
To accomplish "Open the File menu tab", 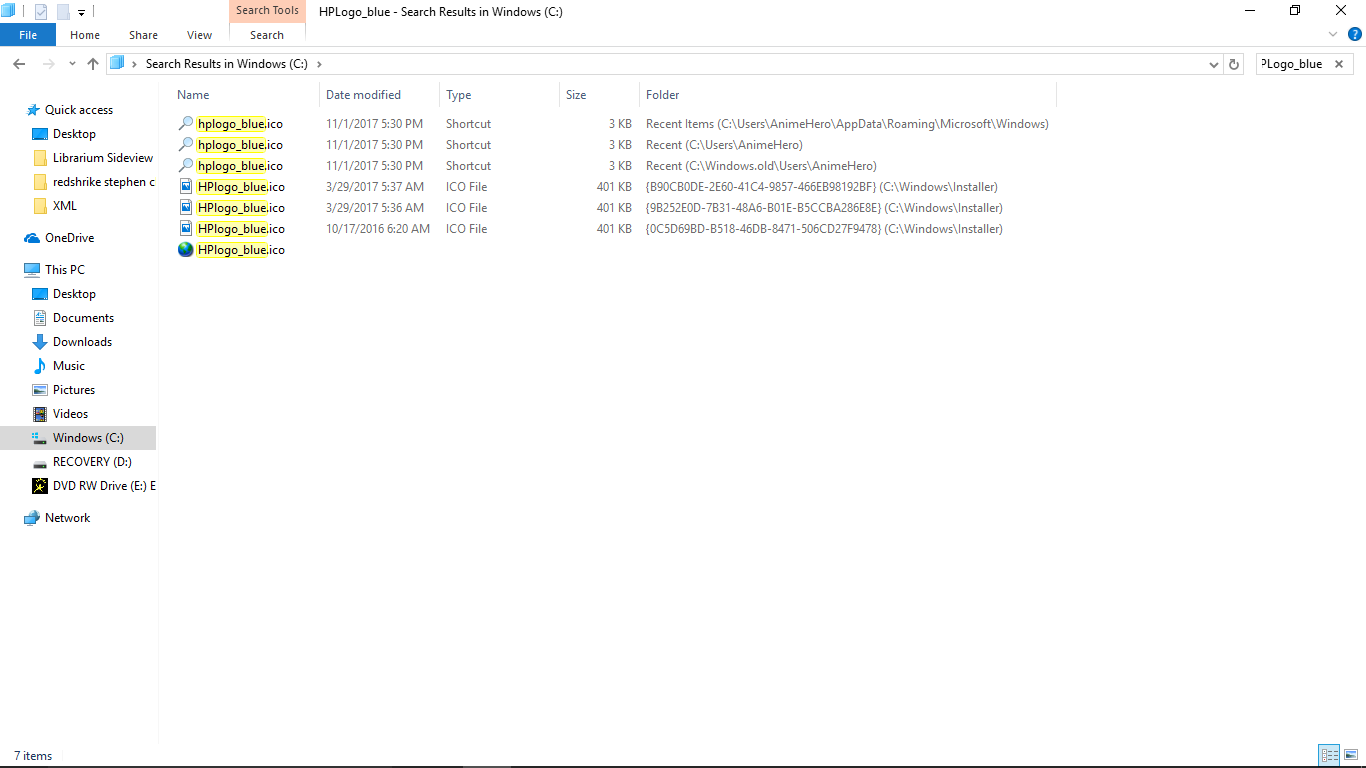I will point(28,35).
